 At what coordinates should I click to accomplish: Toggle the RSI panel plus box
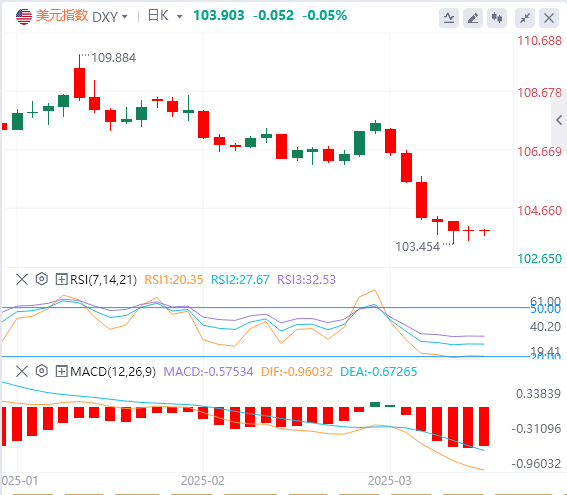(61, 279)
